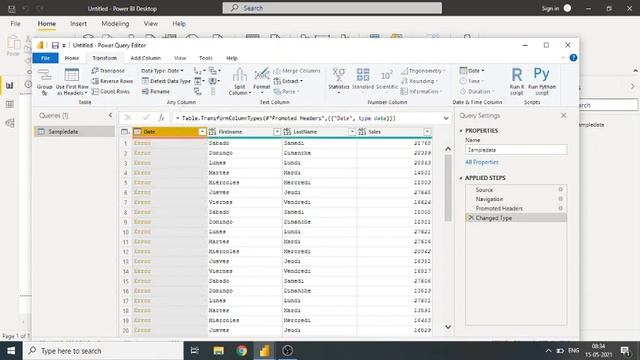Close the Query Settings pane

(563, 116)
